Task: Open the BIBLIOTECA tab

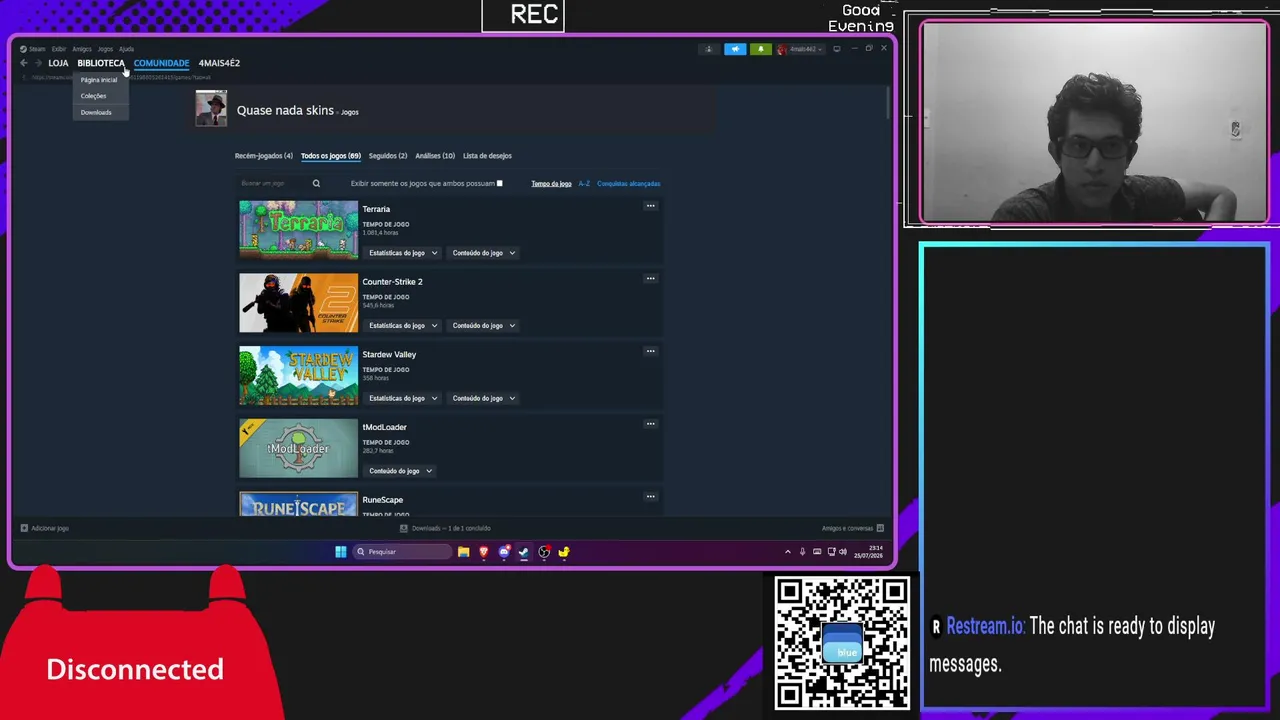Action: [101, 63]
